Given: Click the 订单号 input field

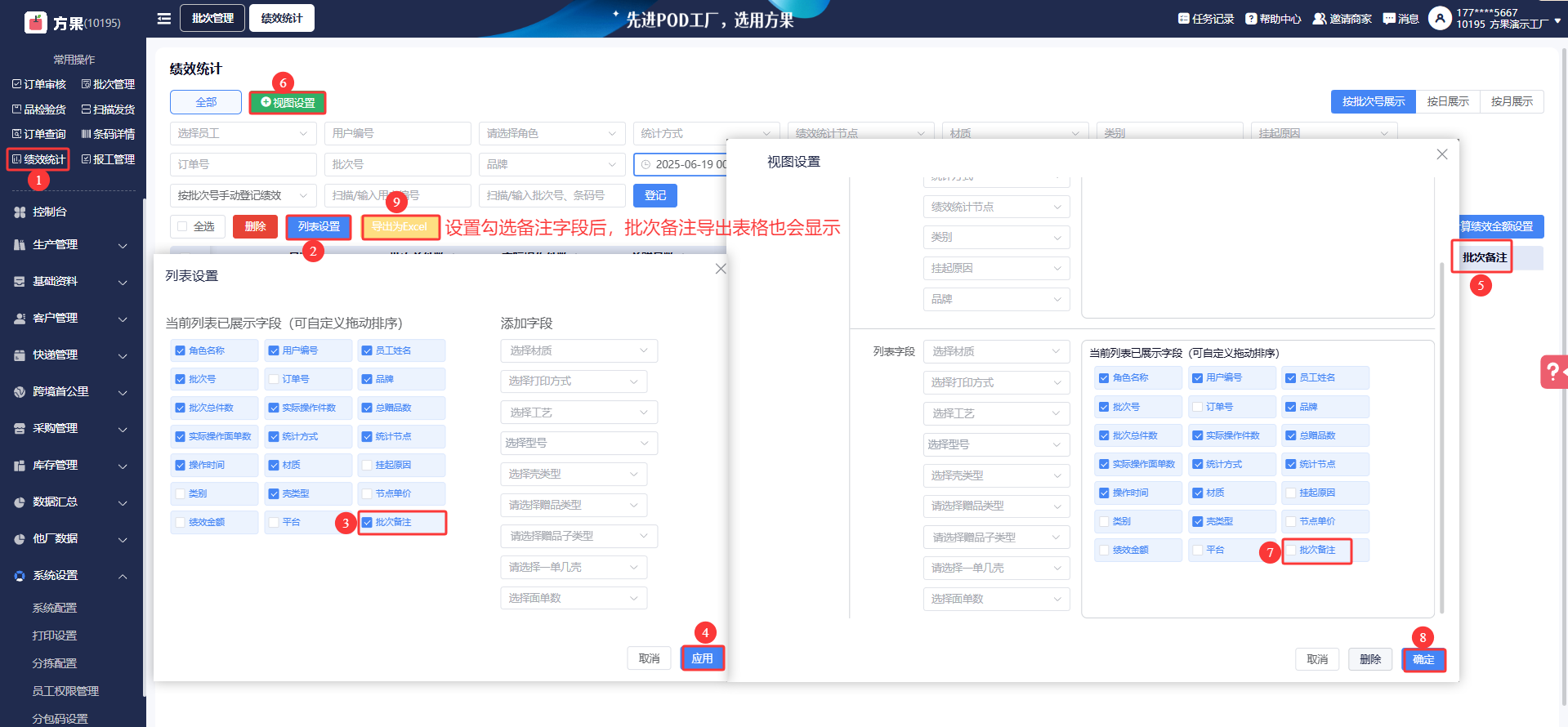Looking at the screenshot, I should pos(243,164).
